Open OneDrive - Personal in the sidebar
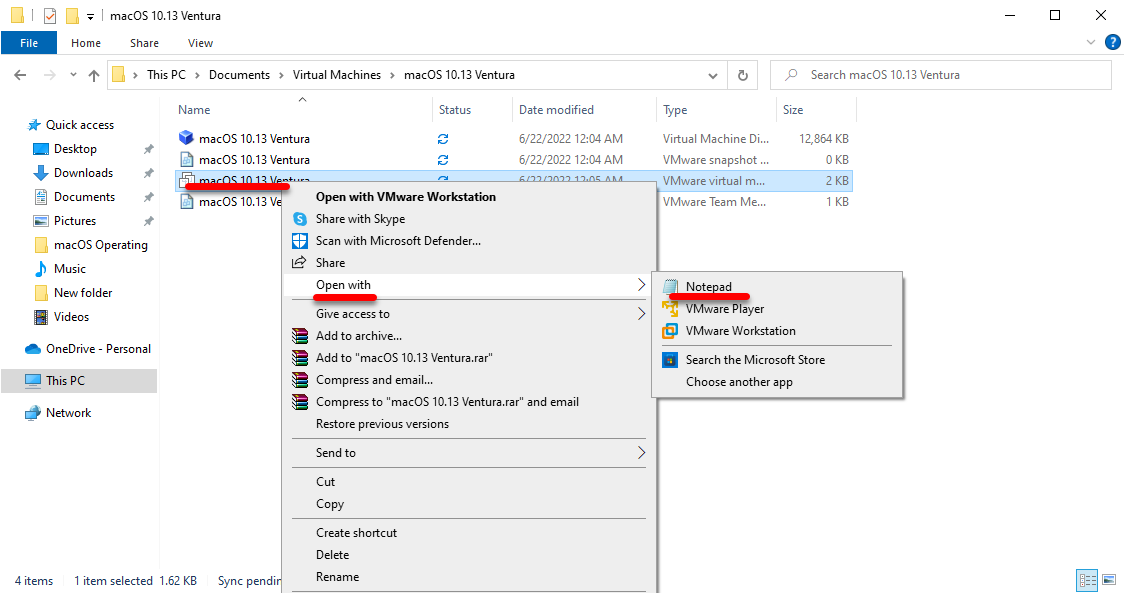 click(93, 348)
